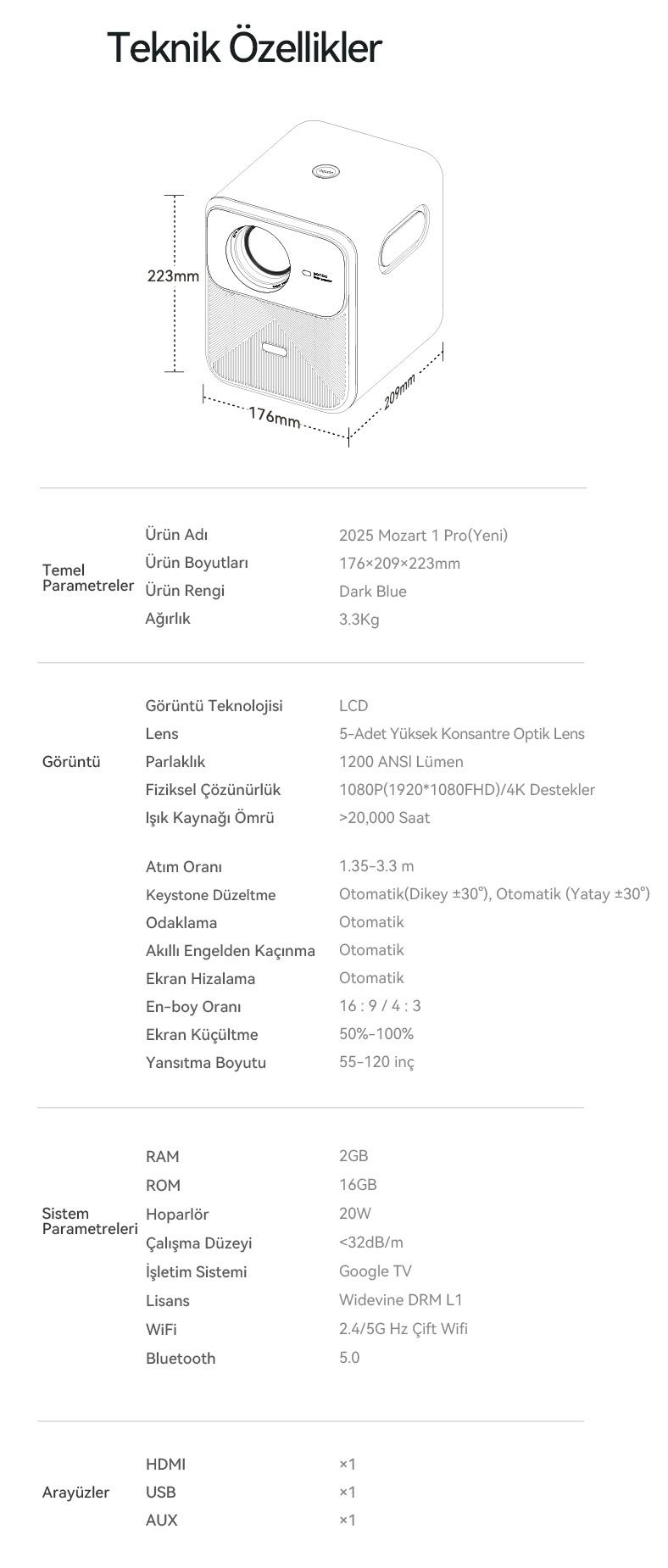This screenshot has width=668, height=1568.
Task: Click the HDMI interface row label
Action: tap(165, 1465)
